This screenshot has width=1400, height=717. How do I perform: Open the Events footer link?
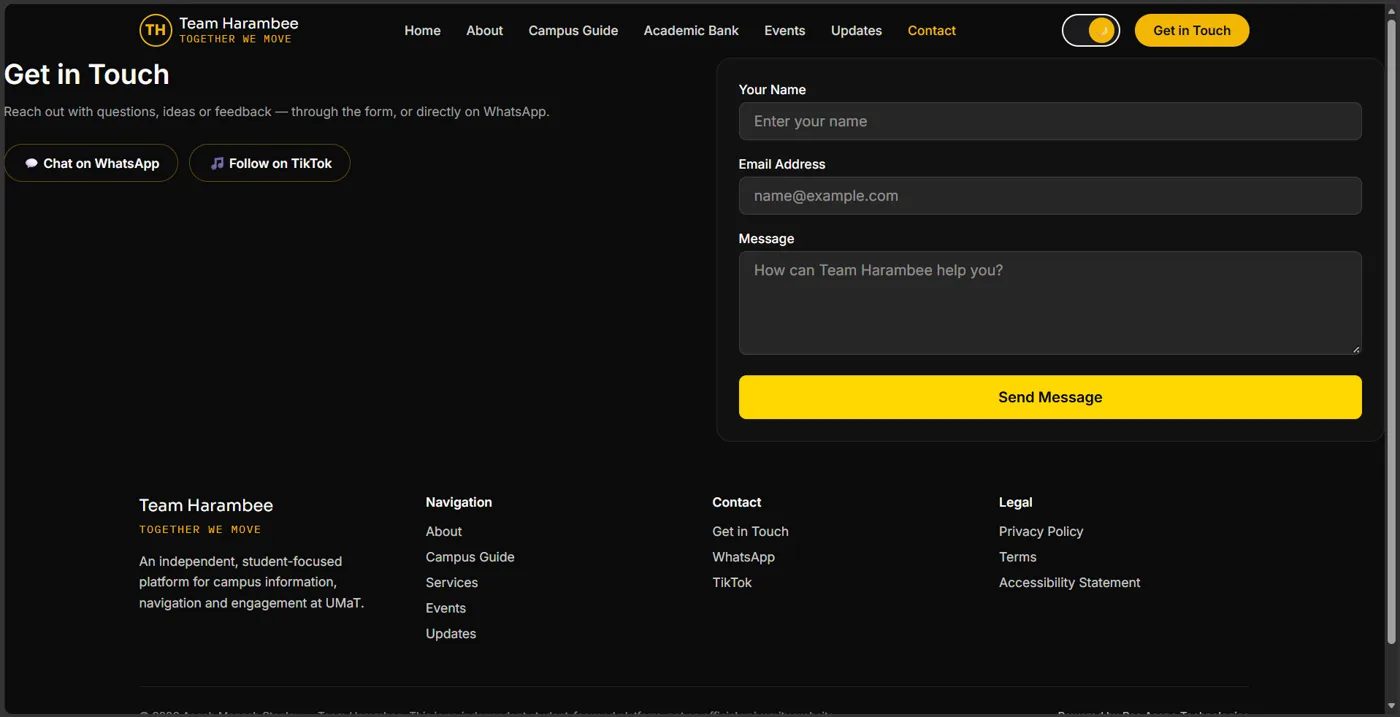click(x=446, y=608)
